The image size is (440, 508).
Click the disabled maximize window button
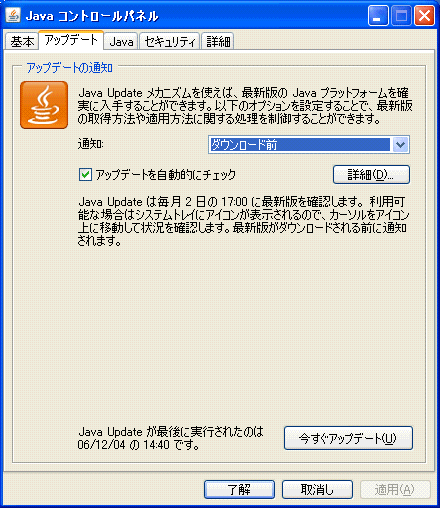[x=401, y=16]
